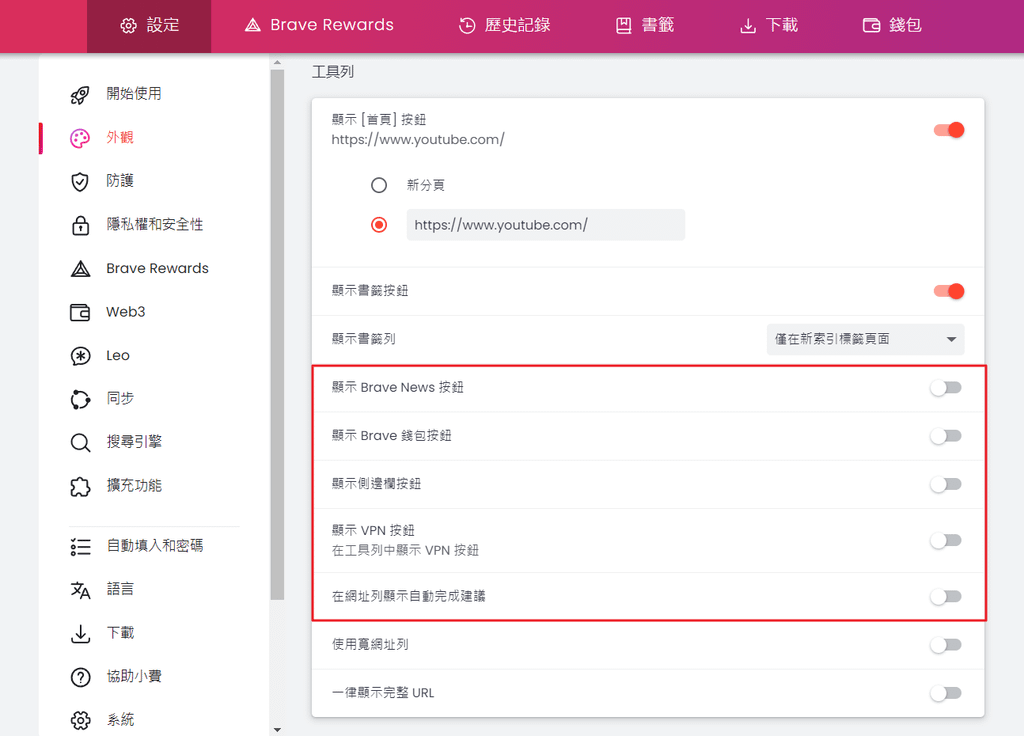Screen dimensions: 1024x736
Task: Click the sync icon for 同步
Action: (x=80, y=399)
